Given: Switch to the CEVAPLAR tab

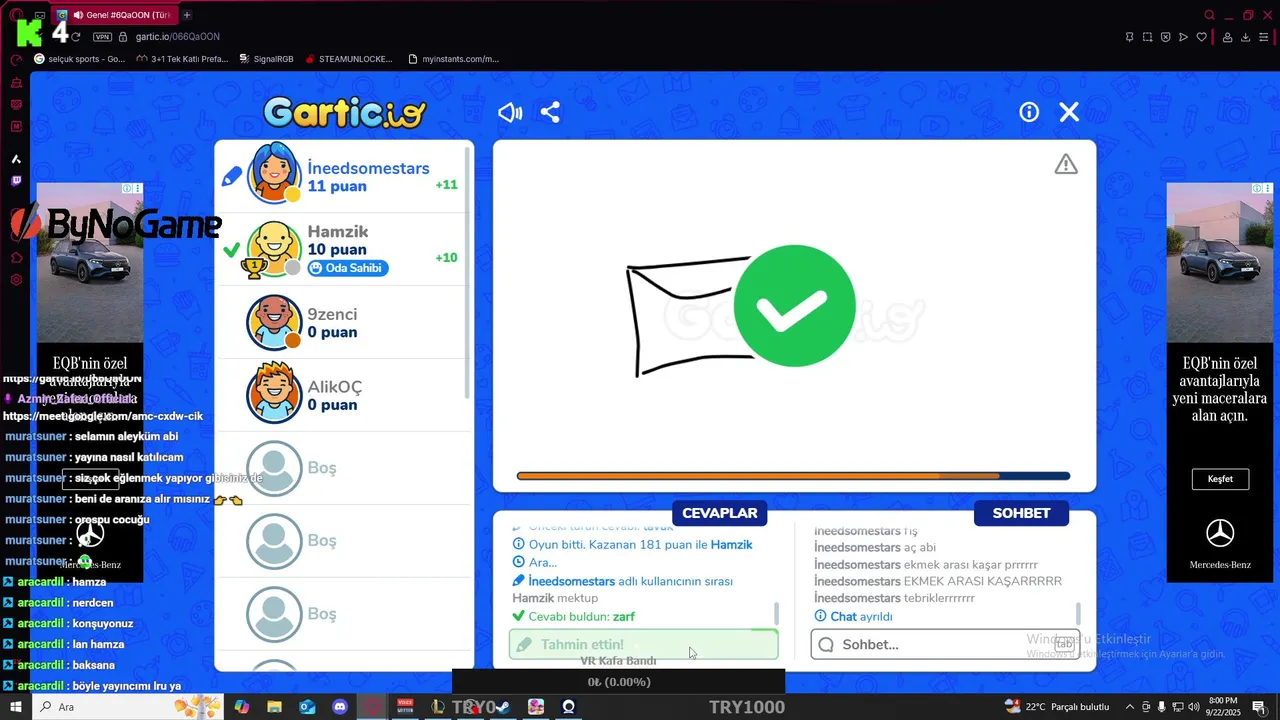Looking at the screenshot, I should tap(720, 513).
